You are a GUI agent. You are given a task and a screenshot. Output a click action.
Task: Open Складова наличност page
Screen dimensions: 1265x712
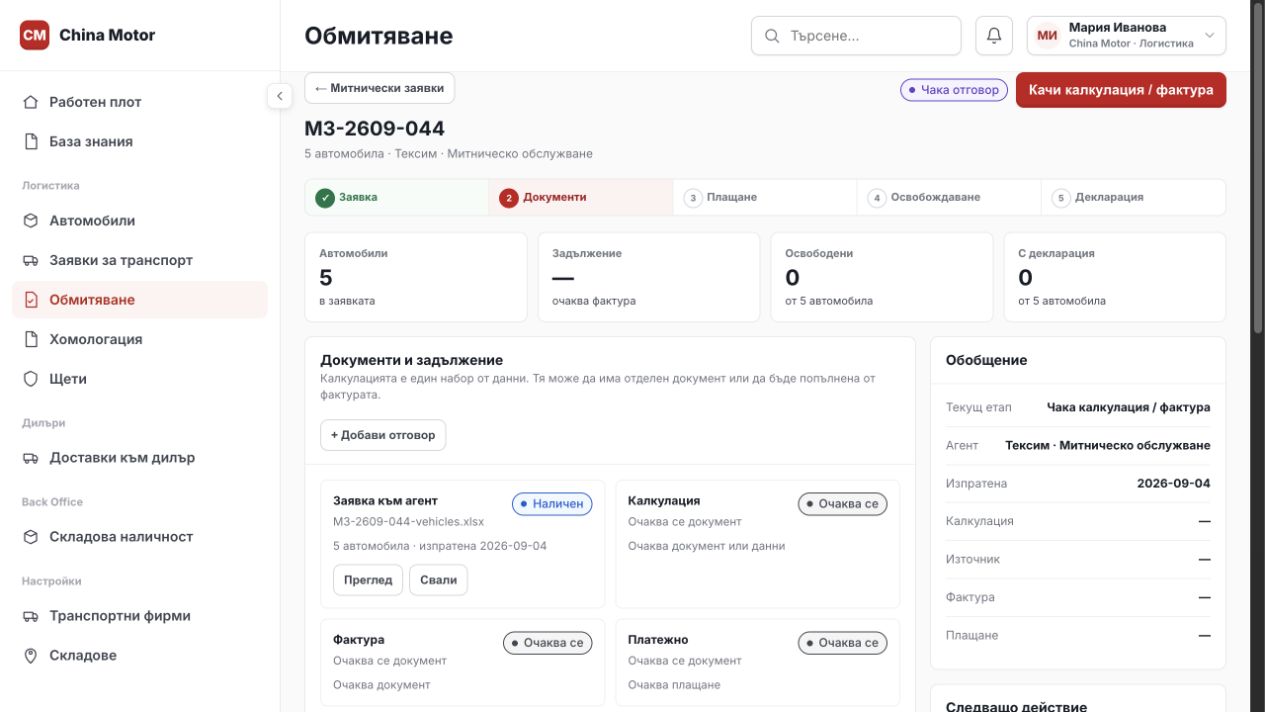(140, 537)
